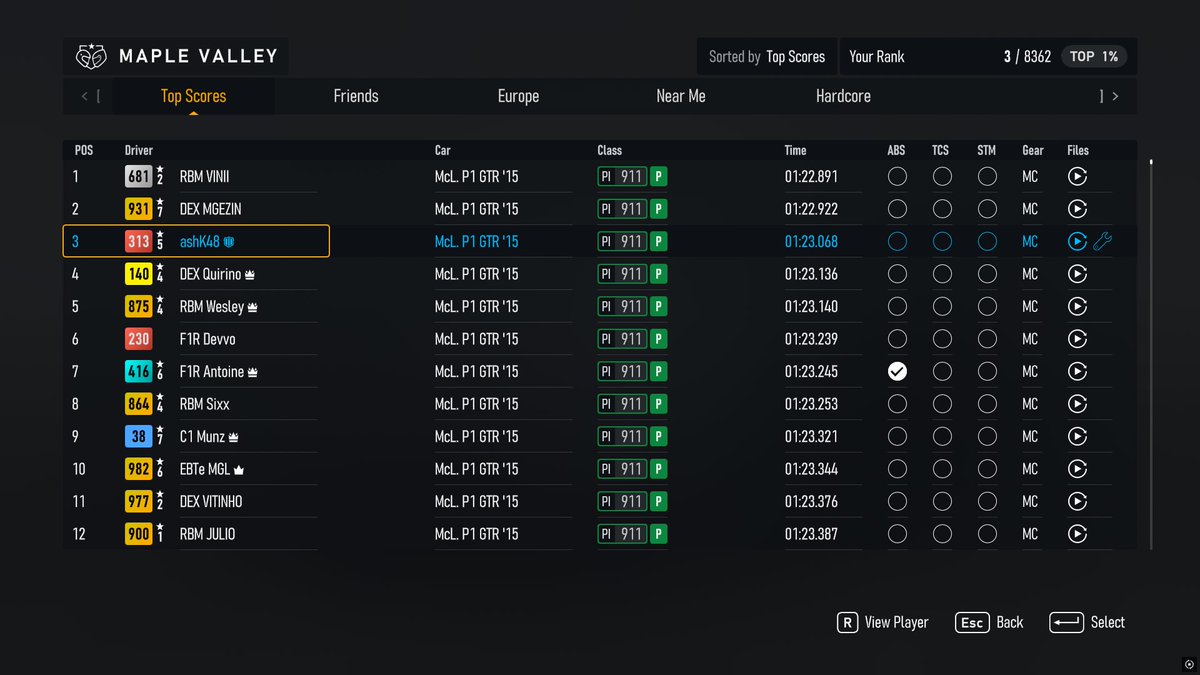The height and width of the screenshot is (675, 1200).
Task: Click the Maple Valley track logo icon
Action: (91, 57)
